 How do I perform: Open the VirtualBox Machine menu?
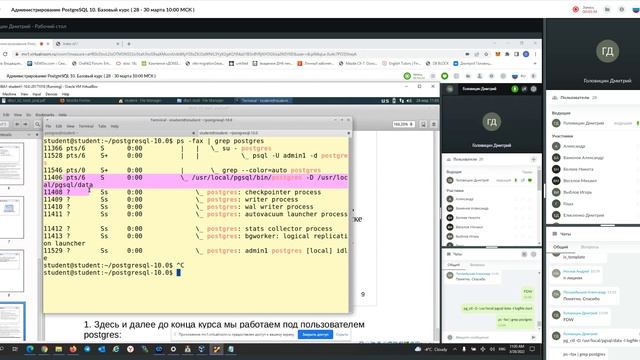(x=9, y=94)
